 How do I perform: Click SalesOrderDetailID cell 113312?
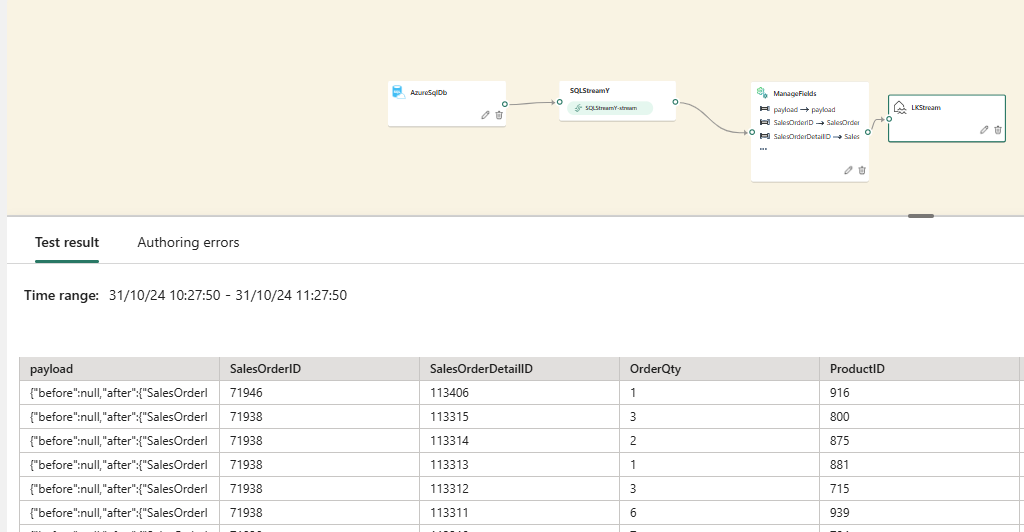point(519,489)
